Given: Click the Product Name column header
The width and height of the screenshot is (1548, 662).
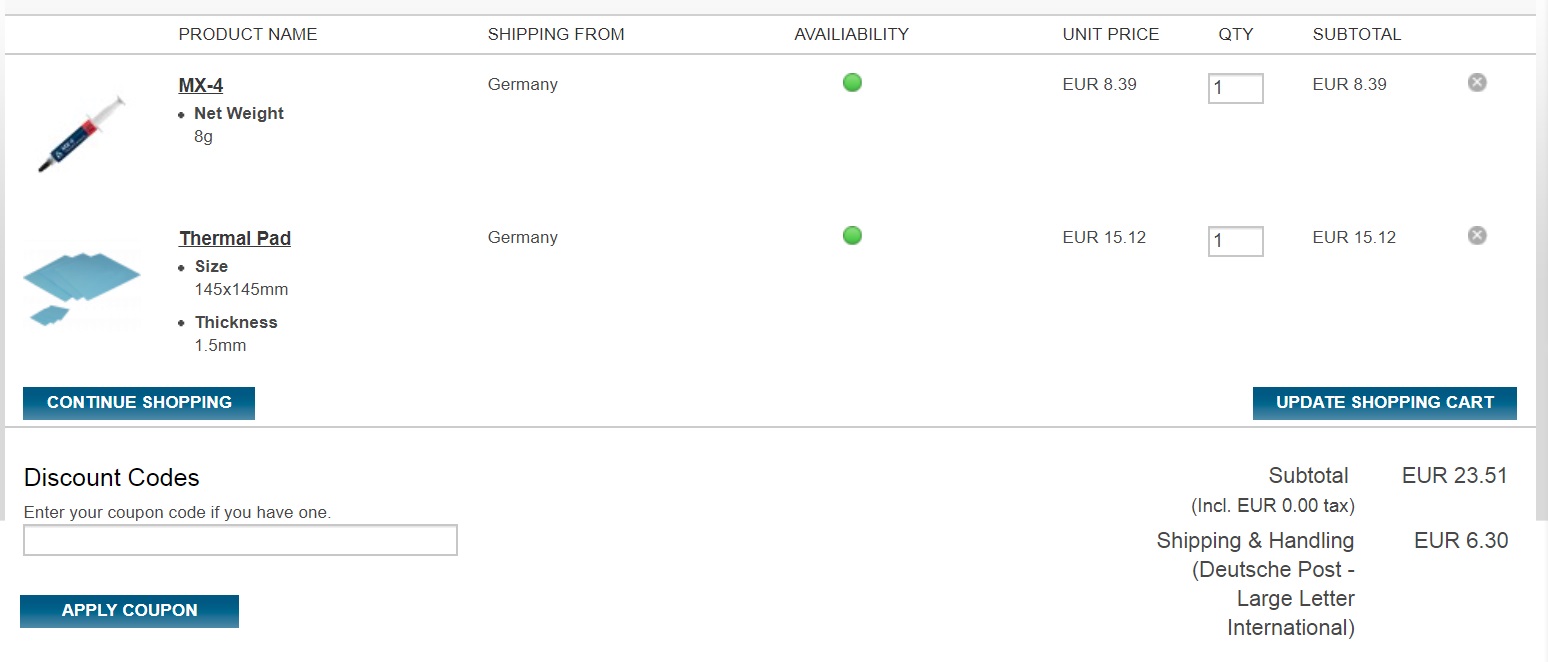Looking at the screenshot, I should pyautogui.click(x=248, y=34).
